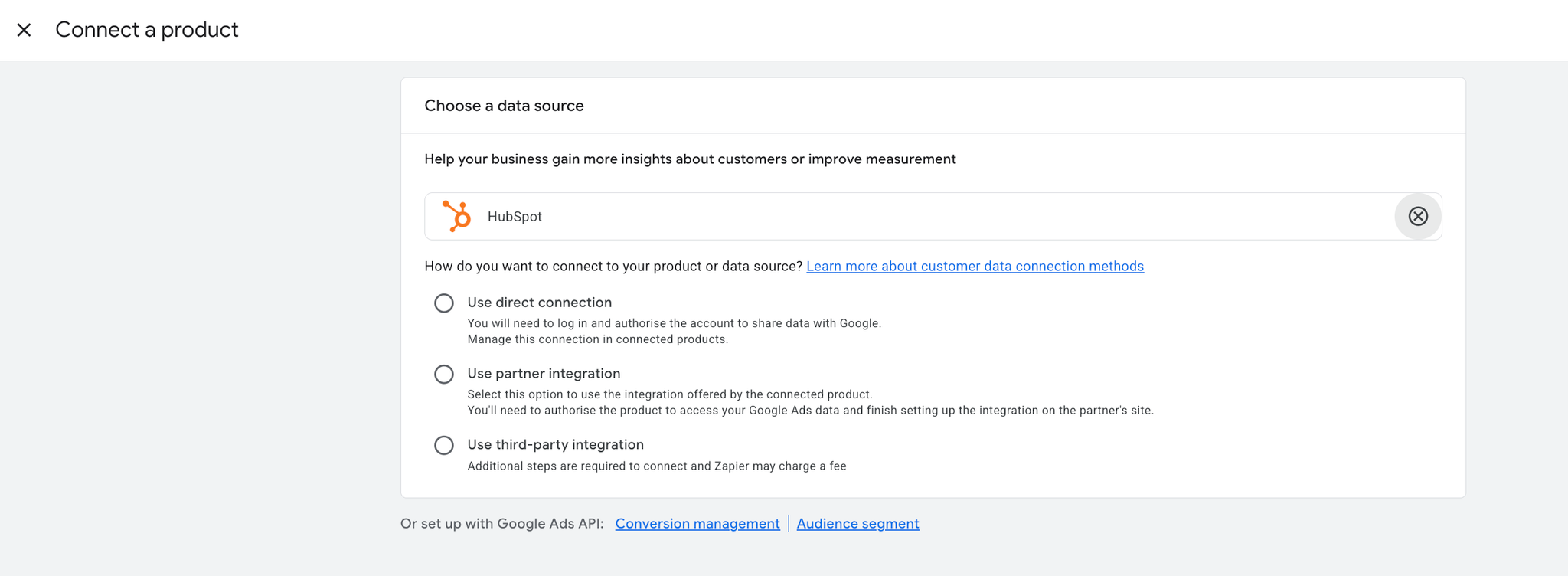Click the HubSpot logo icon

tap(456, 216)
